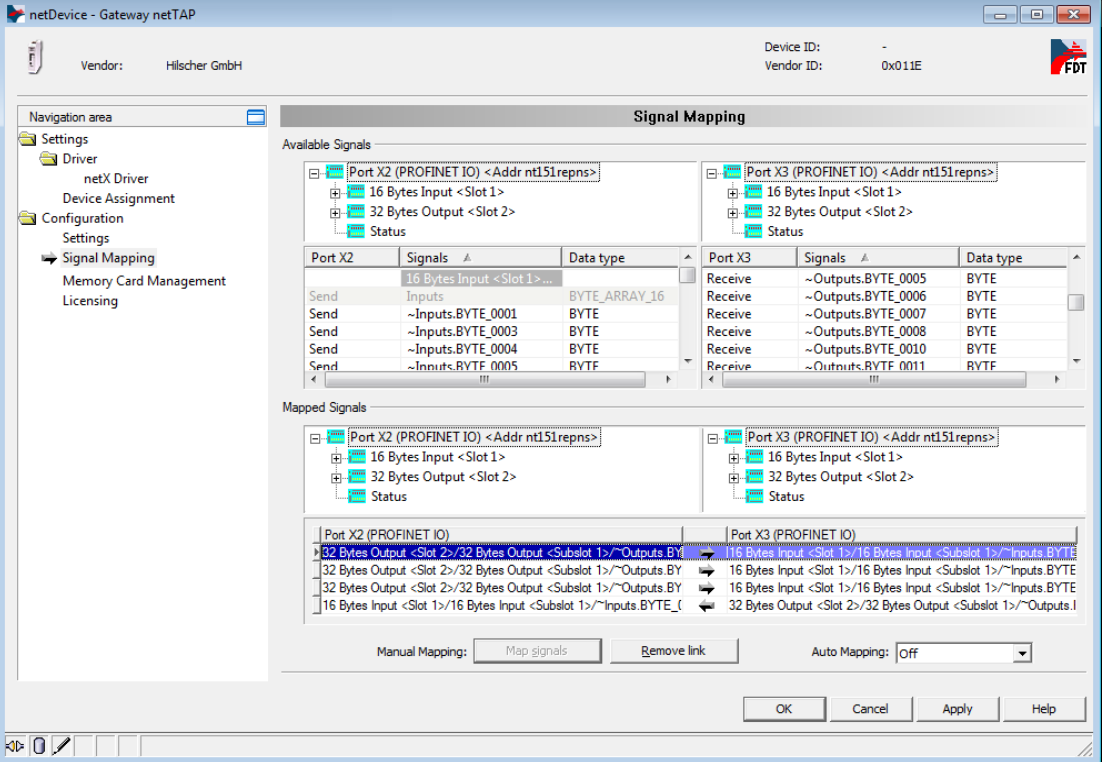1103x762 pixels.
Task: Select ~Outputs.BYTE_0006 signal row
Action: click(x=885, y=296)
